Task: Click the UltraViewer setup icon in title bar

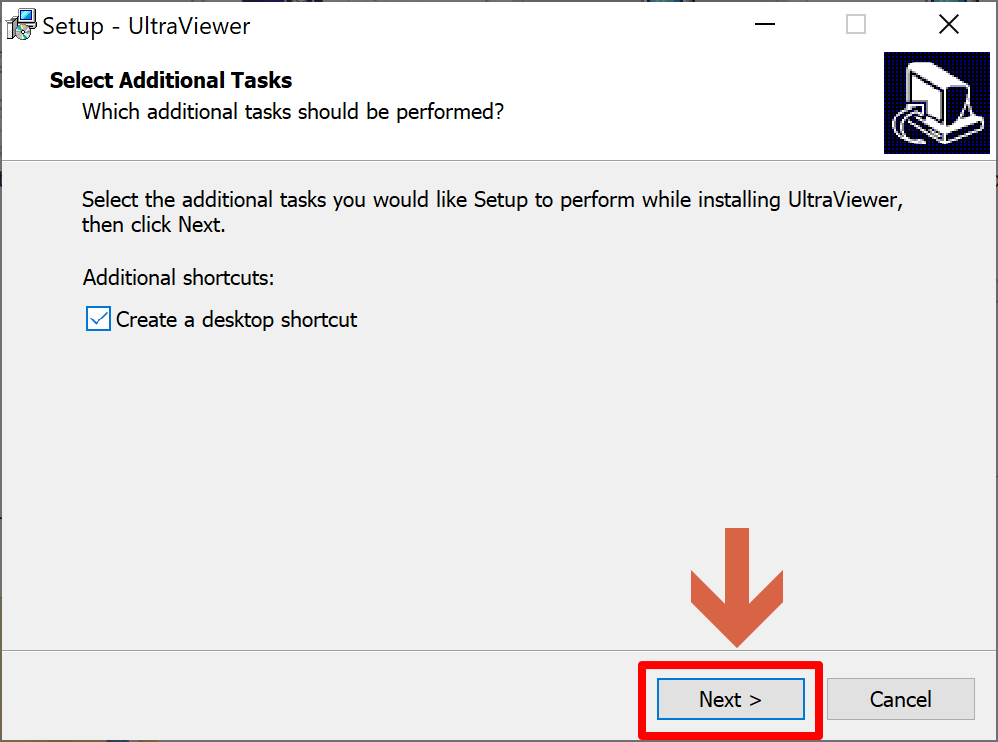Action: (x=21, y=25)
